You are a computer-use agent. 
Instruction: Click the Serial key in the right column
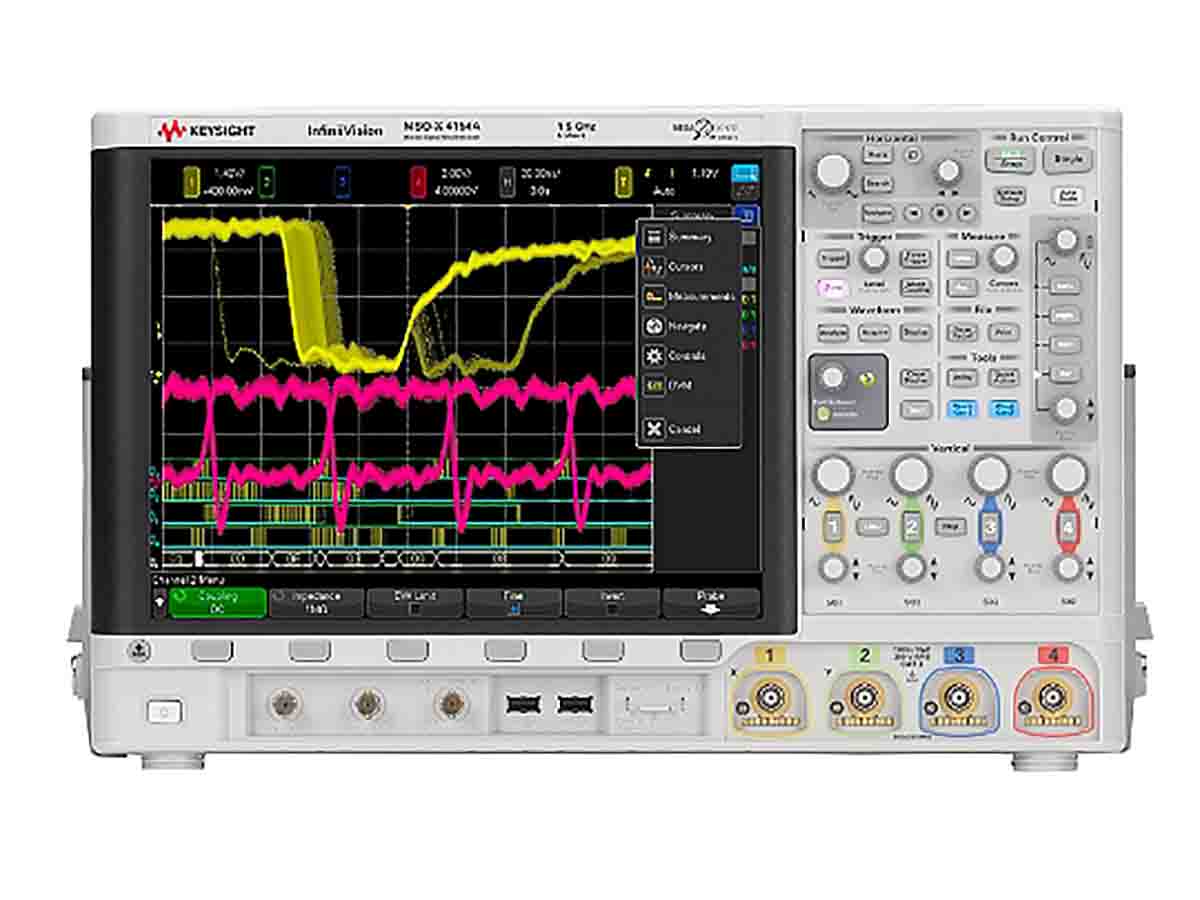(1066, 285)
